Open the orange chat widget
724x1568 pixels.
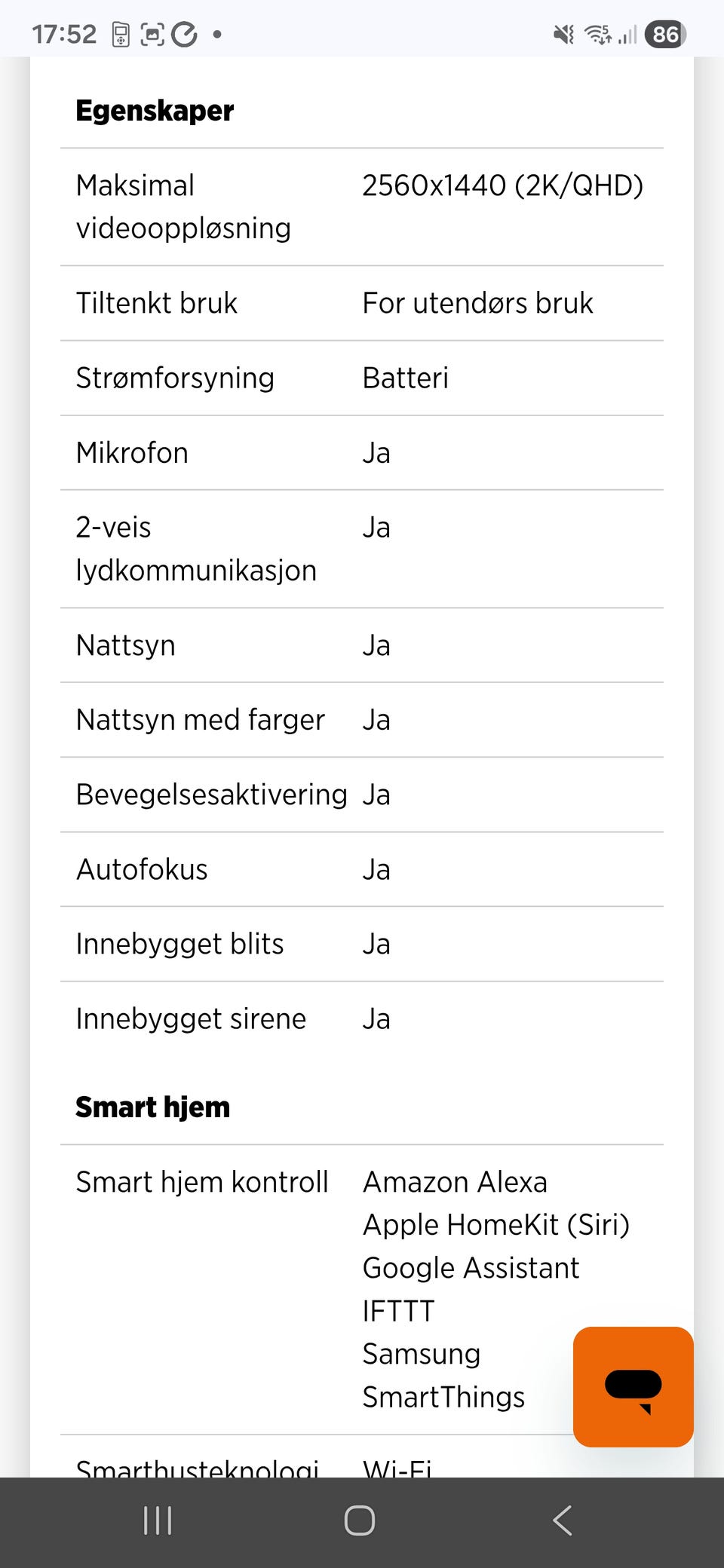pyautogui.click(x=633, y=1386)
